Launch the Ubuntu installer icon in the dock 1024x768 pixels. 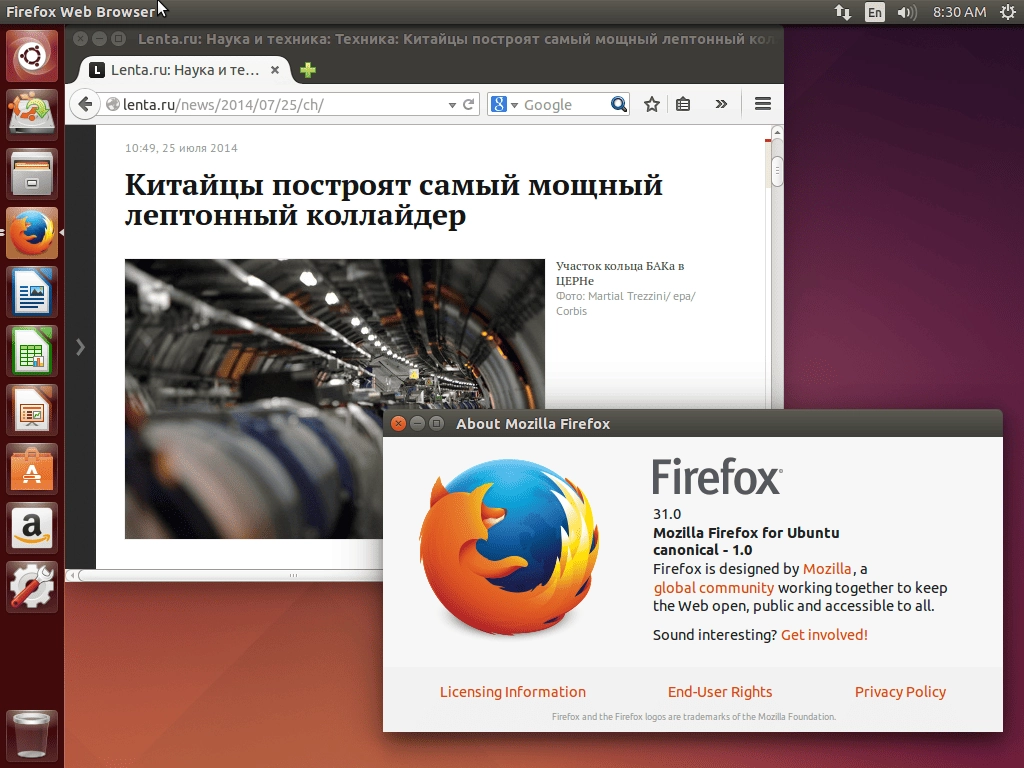[32, 114]
